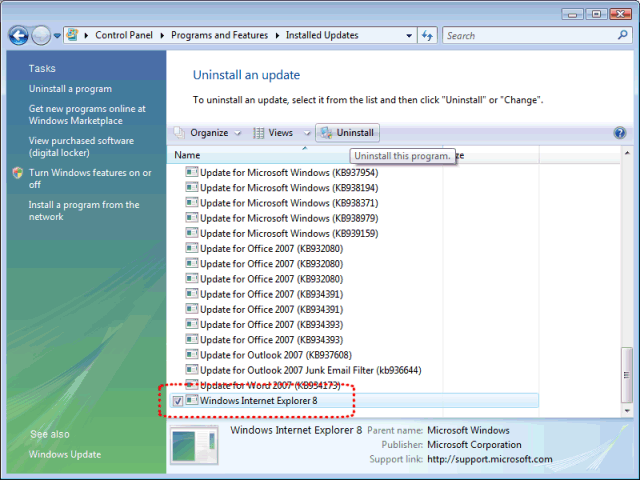The image size is (640, 480).
Task: Click the magnifier search icon
Action: pyautogui.click(x=622, y=35)
